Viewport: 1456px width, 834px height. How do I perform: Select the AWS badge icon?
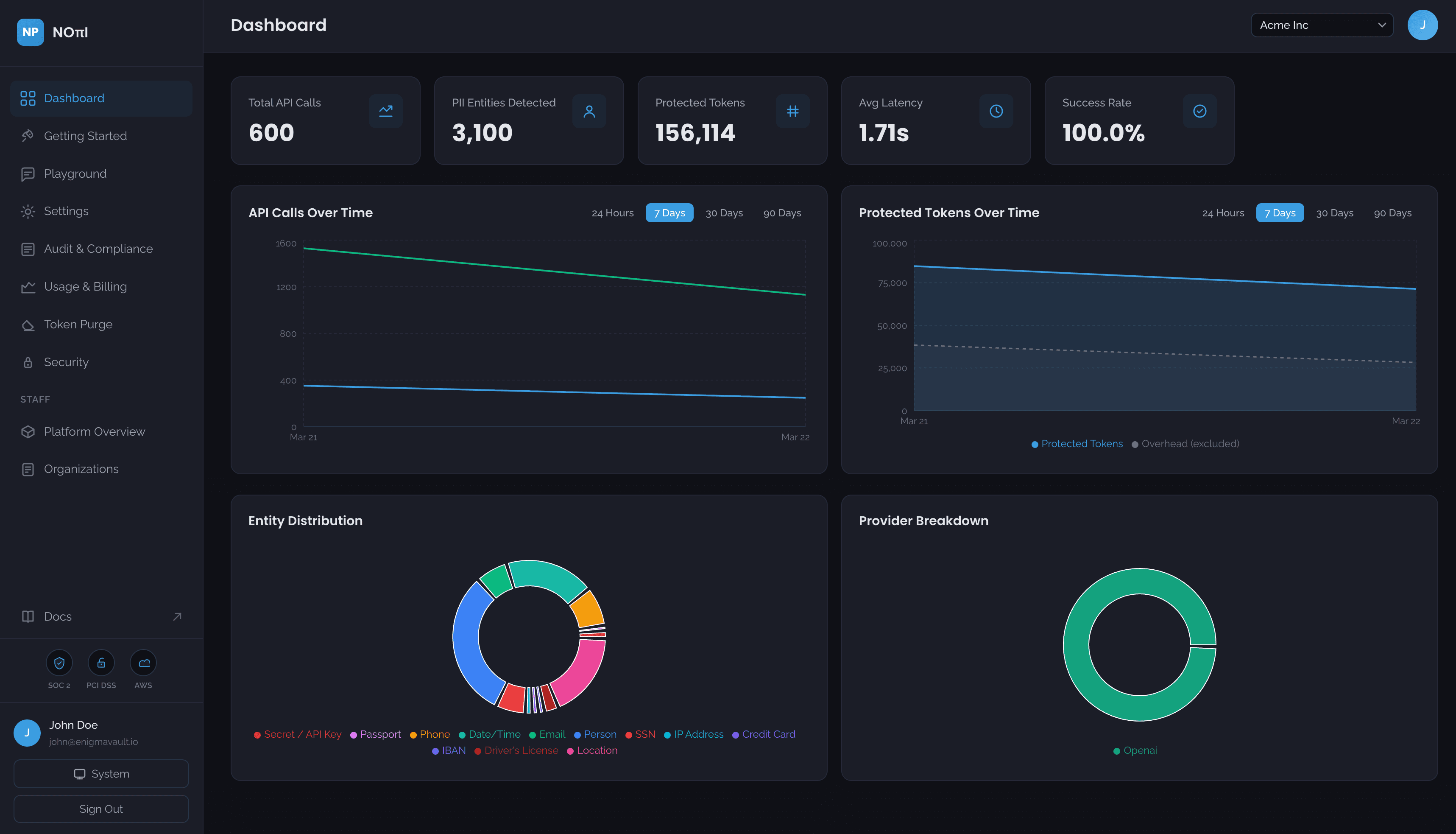tap(142, 663)
